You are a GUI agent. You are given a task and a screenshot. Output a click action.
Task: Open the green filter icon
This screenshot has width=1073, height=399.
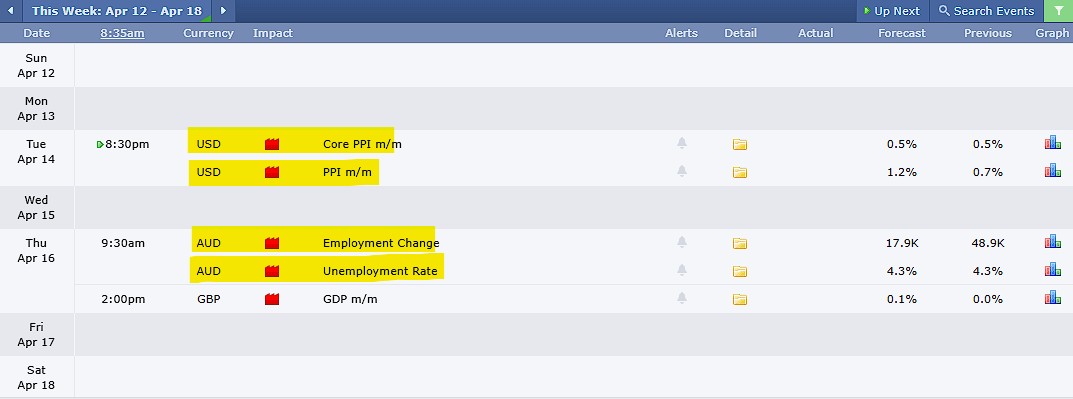coord(1059,11)
